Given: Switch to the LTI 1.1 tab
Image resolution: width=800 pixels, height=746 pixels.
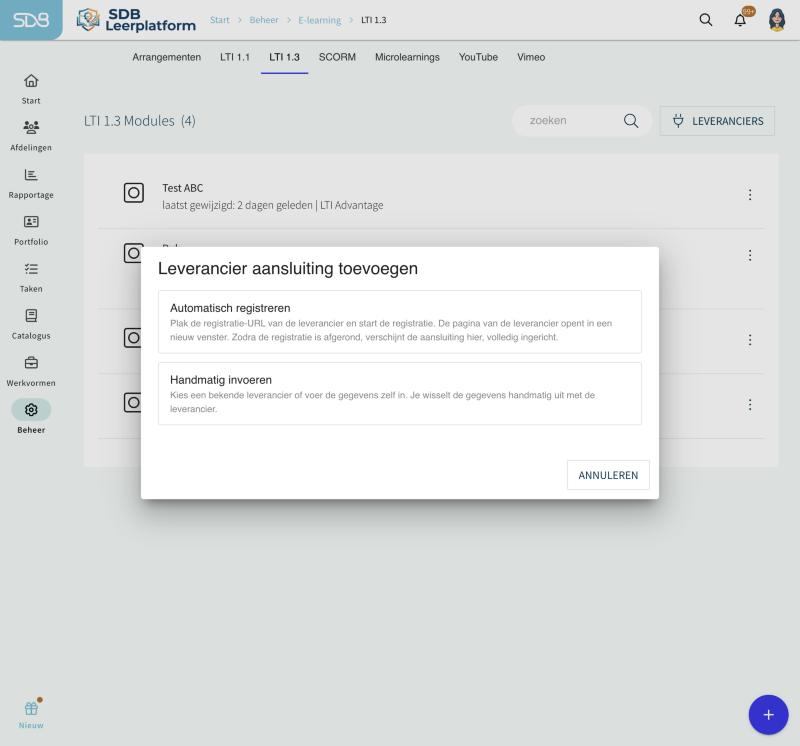Looking at the screenshot, I should pos(235,57).
